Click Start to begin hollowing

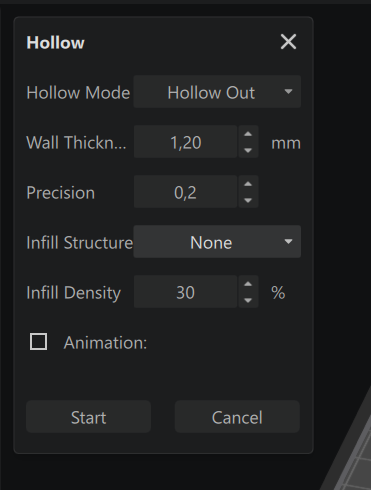coord(88,417)
